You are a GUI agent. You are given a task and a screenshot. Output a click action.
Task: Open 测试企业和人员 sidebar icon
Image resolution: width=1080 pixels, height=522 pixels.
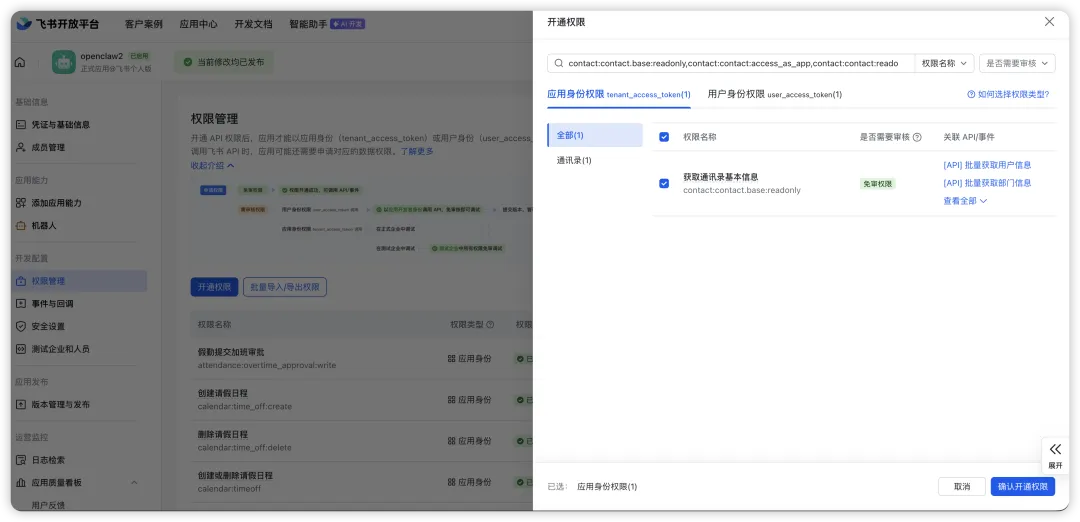(21, 349)
